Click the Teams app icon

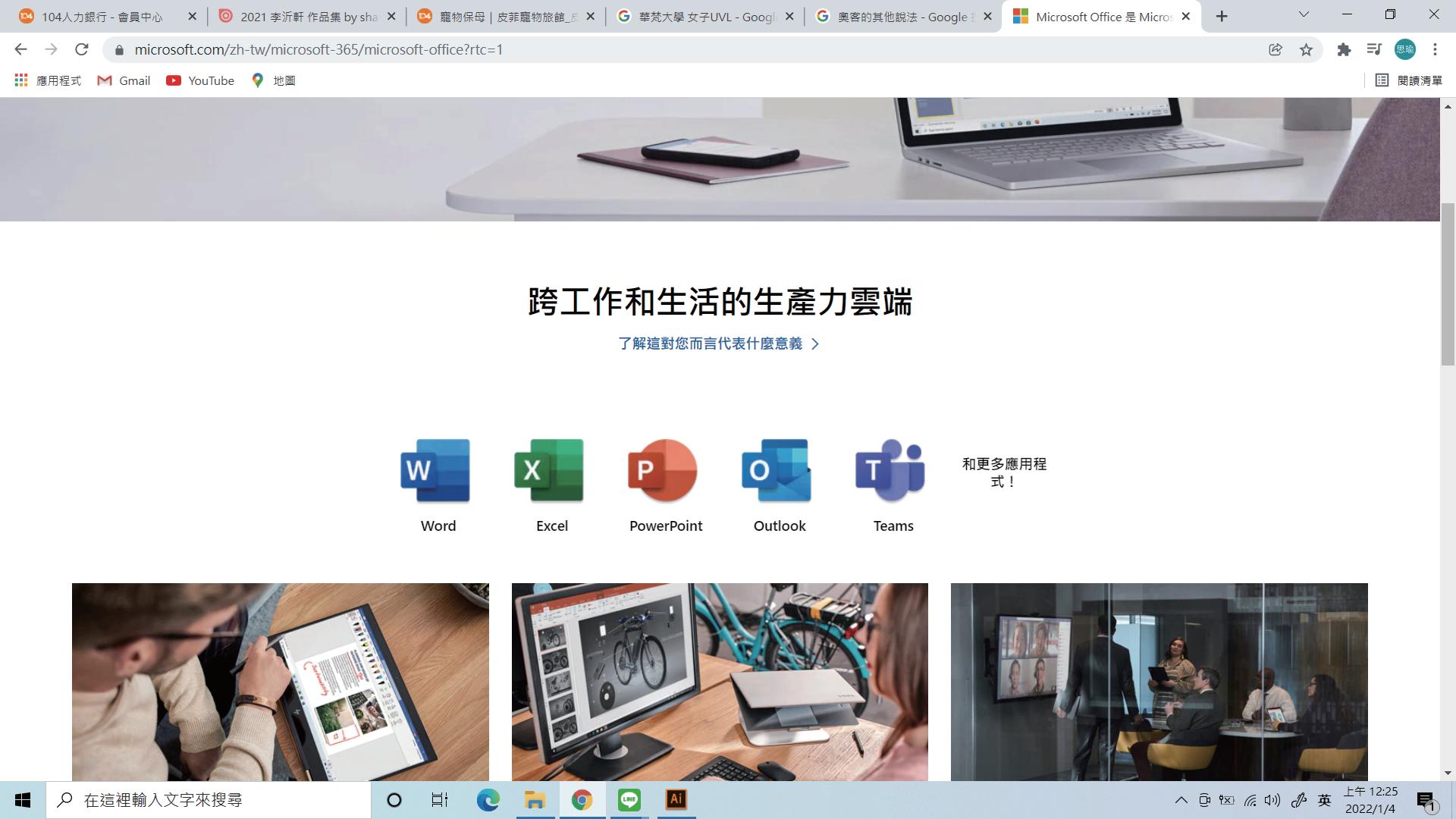pyautogui.click(x=890, y=470)
